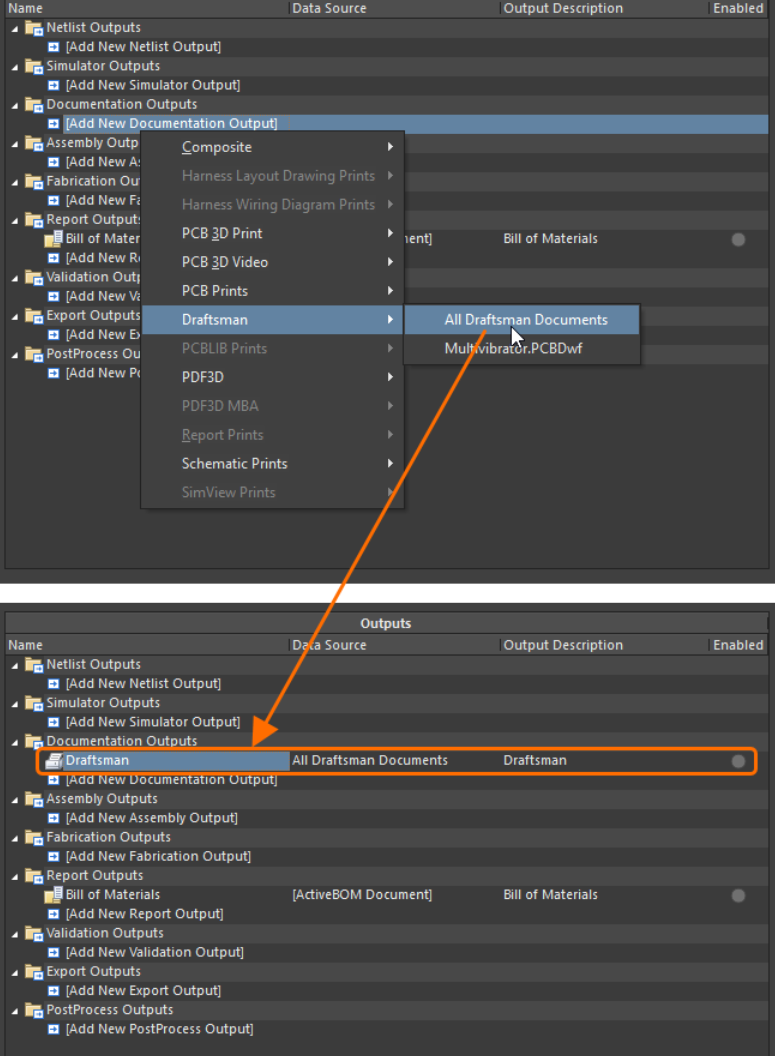Click [Add New Assembly Output] in the lower panel

151,818
